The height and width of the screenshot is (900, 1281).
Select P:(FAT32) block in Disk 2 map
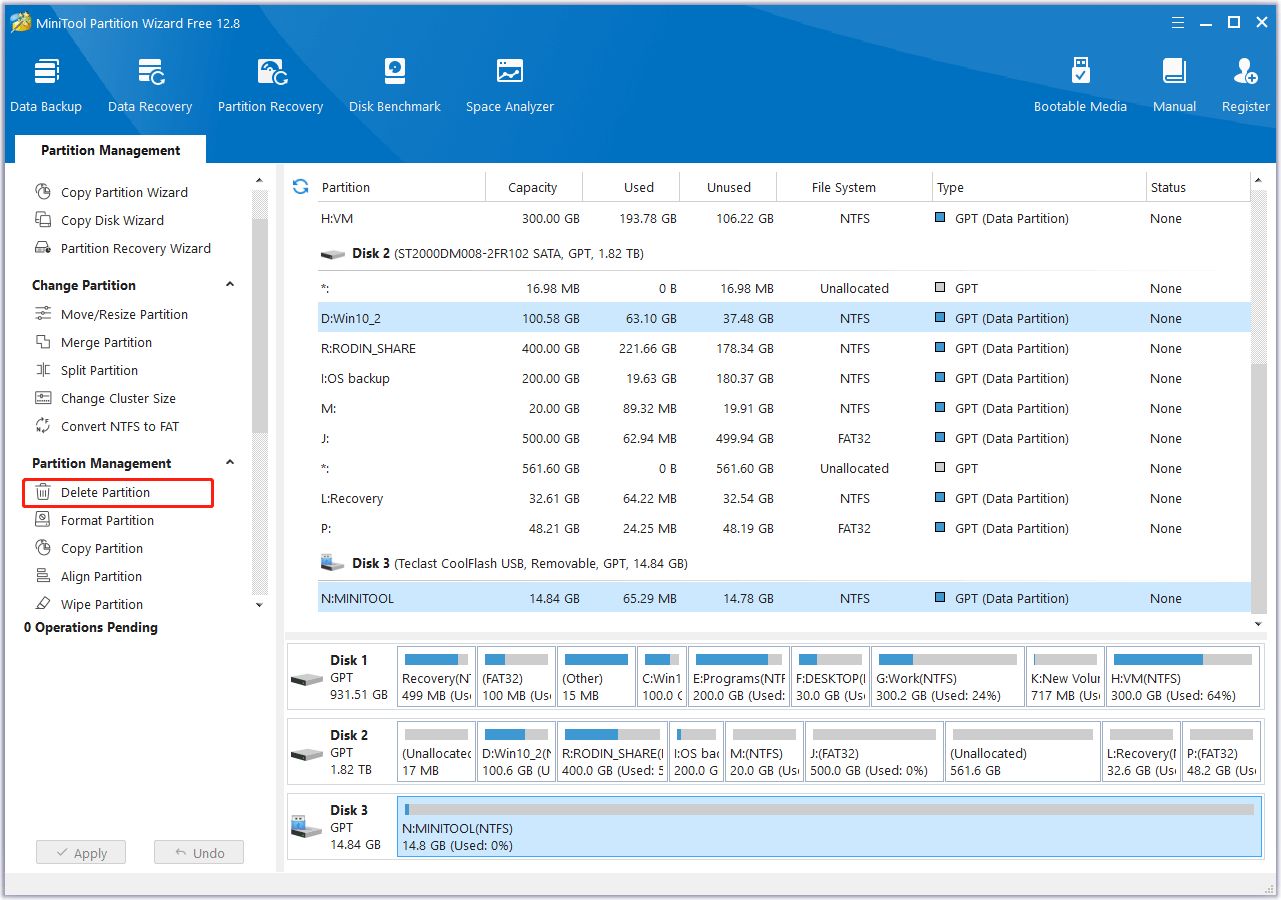[x=1222, y=752]
